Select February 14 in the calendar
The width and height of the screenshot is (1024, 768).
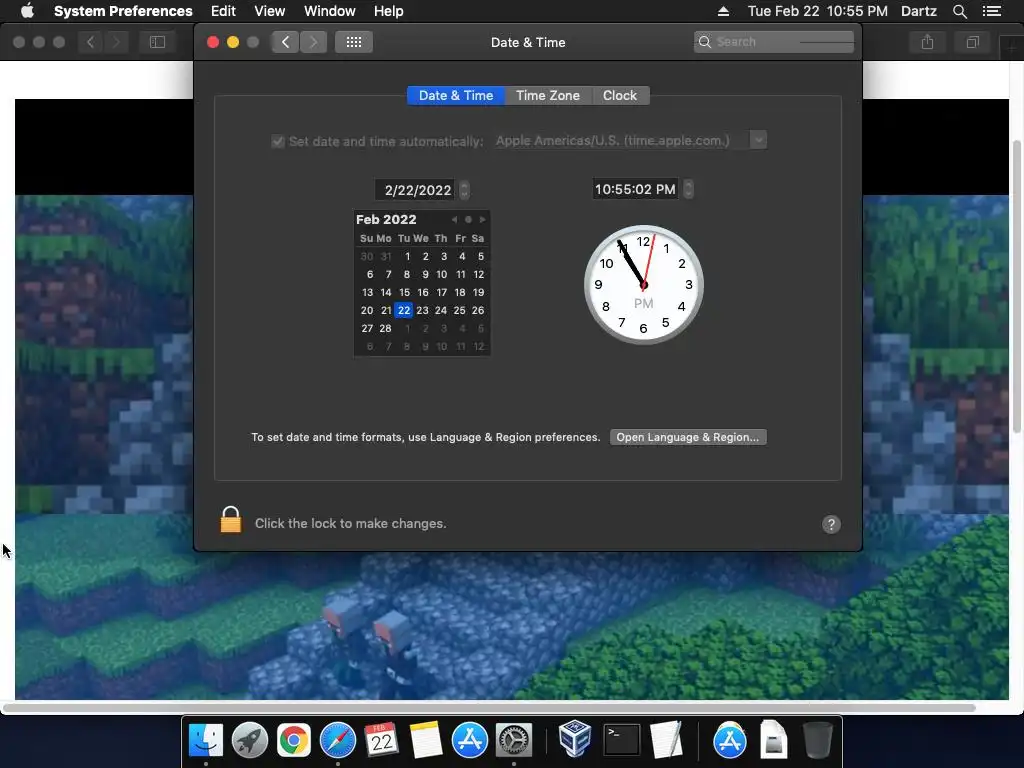(x=386, y=293)
